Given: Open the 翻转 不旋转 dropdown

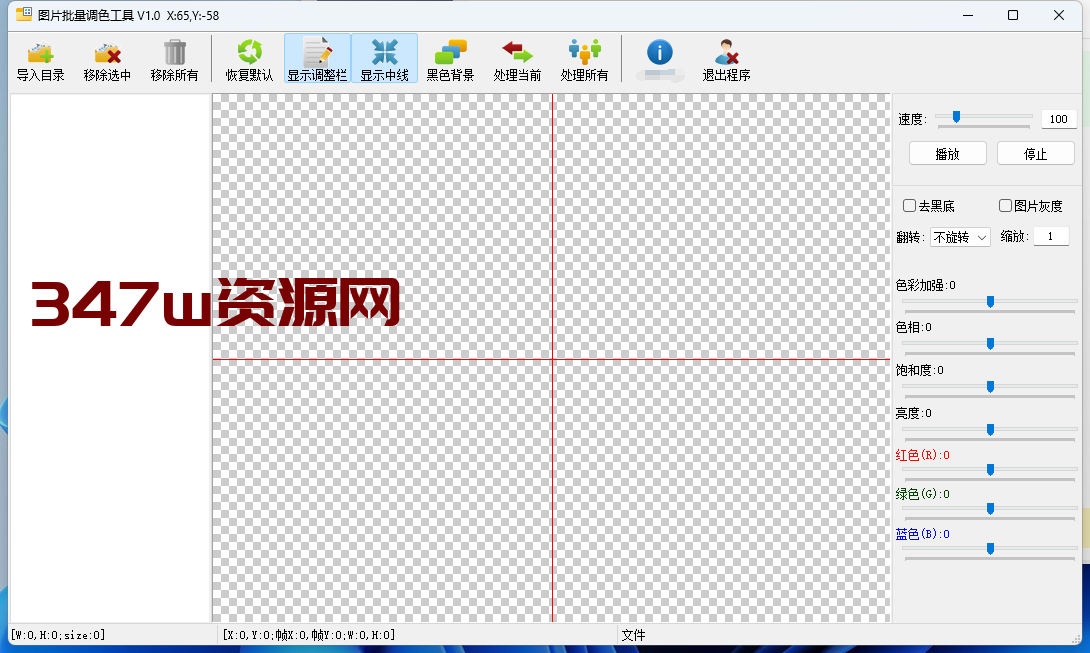Looking at the screenshot, I should tap(961, 237).
